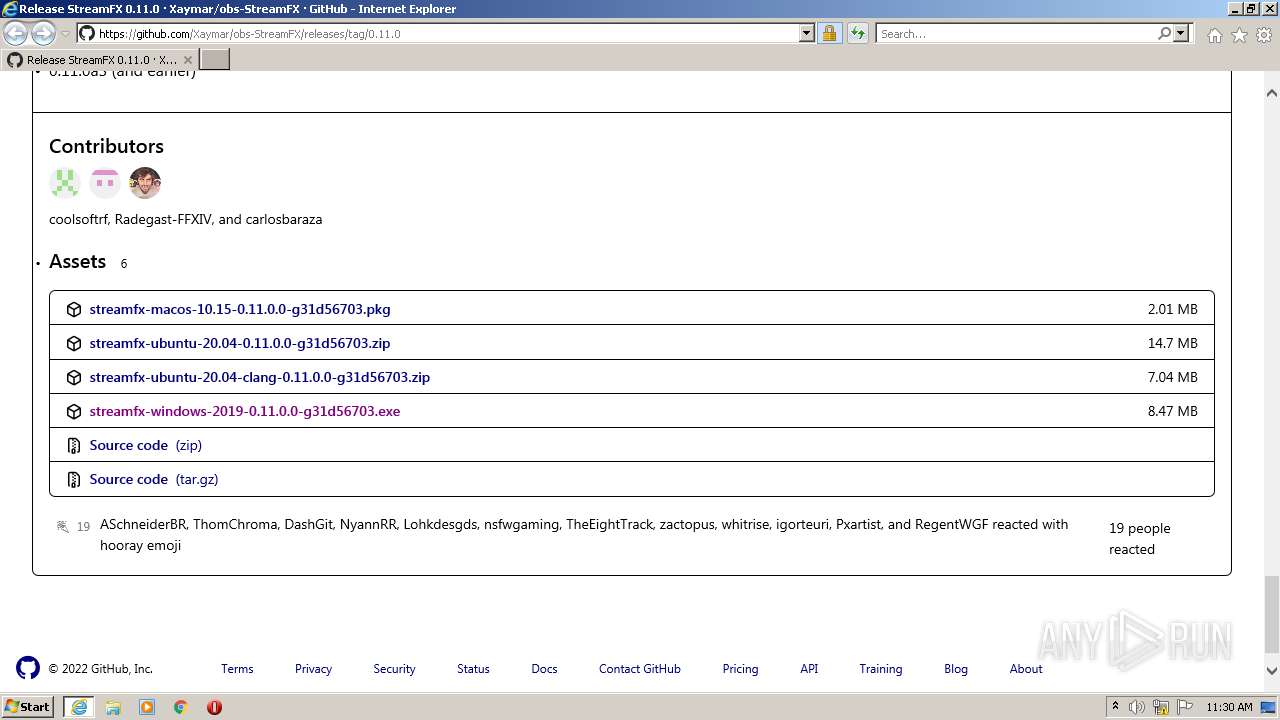Open the search provider dropdown arrow
The height and width of the screenshot is (720, 1280).
click(x=1181, y=33)
